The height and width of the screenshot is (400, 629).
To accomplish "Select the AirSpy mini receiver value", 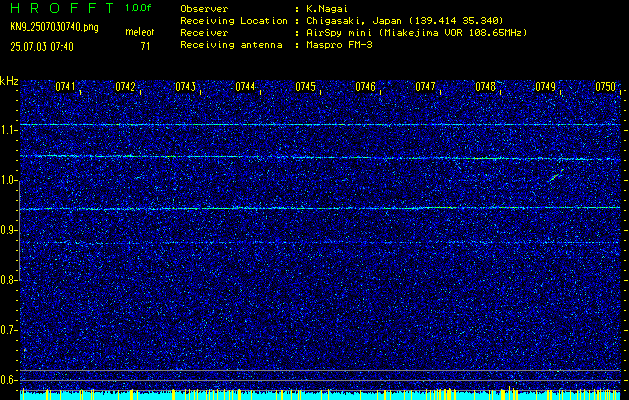I will point(416,33).
